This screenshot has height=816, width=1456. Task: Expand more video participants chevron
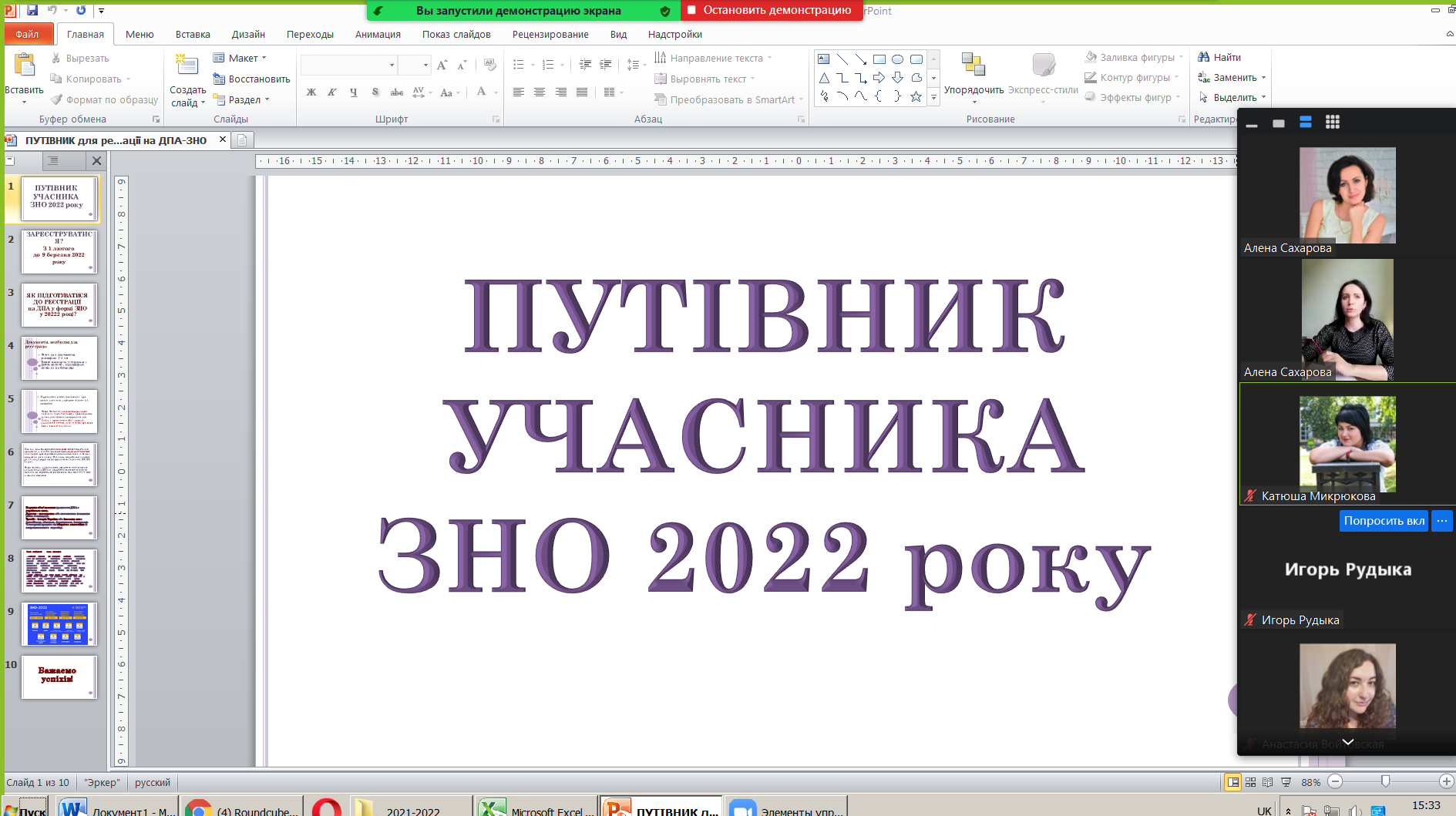coord(1347,742)
